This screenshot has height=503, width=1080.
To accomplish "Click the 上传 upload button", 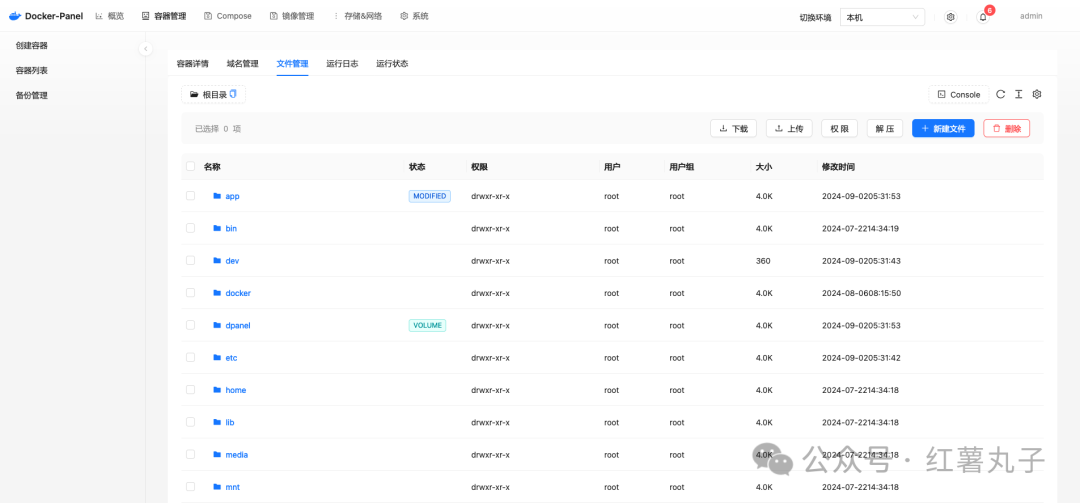I will click(x=789, y=128).
